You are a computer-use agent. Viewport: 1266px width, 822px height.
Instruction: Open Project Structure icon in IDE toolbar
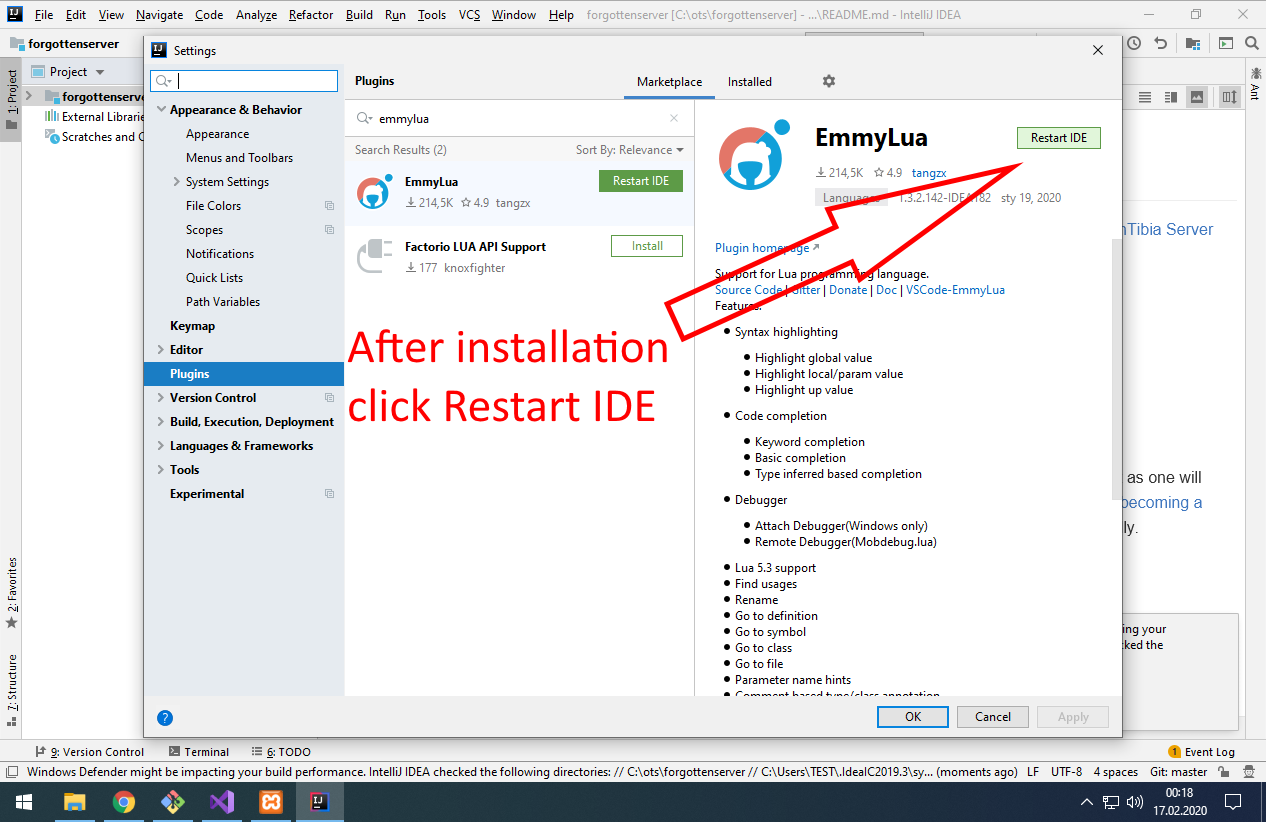[x=1193, y=43]
